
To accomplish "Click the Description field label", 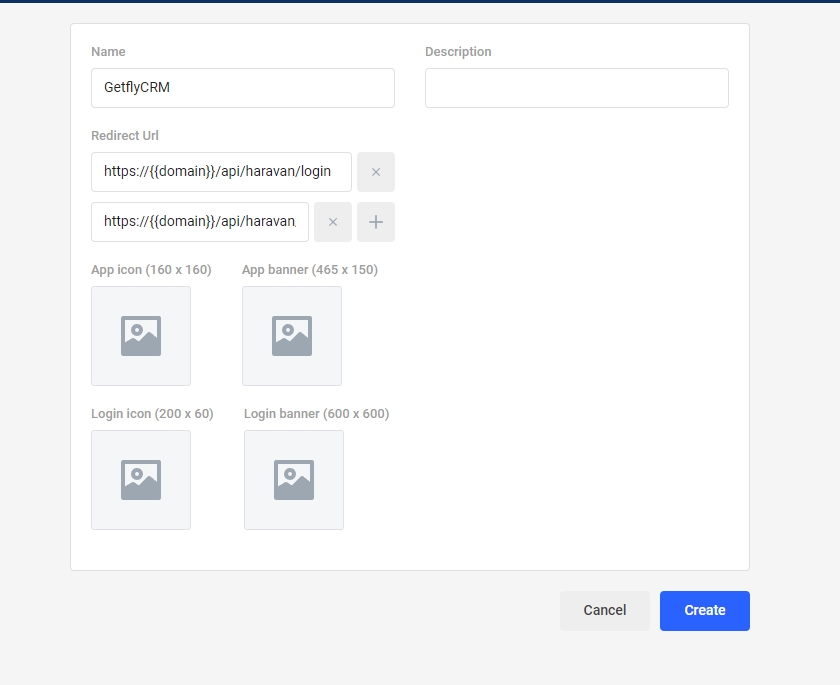I will point(458,52).
